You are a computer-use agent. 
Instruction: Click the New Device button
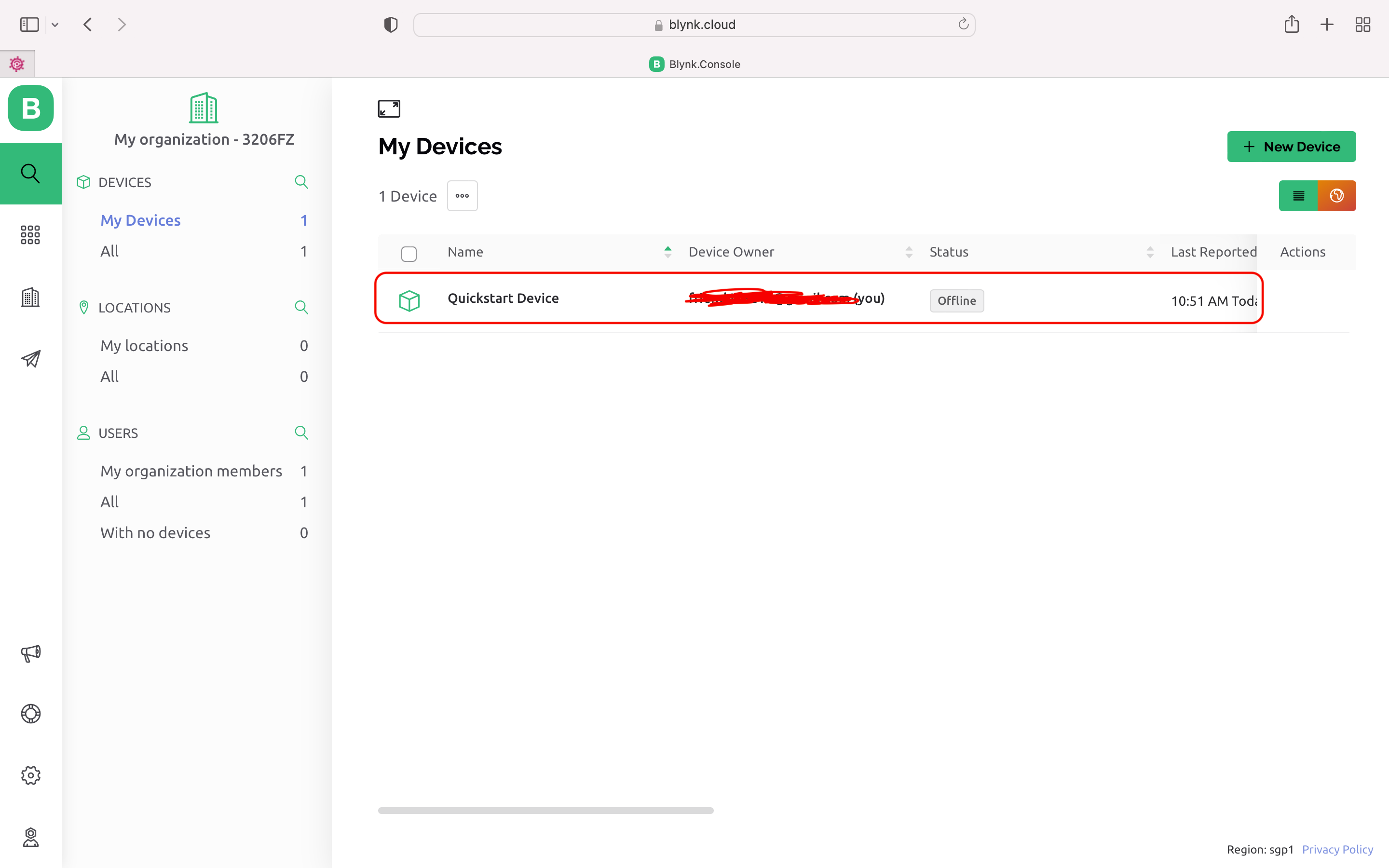click(1292, 147)
